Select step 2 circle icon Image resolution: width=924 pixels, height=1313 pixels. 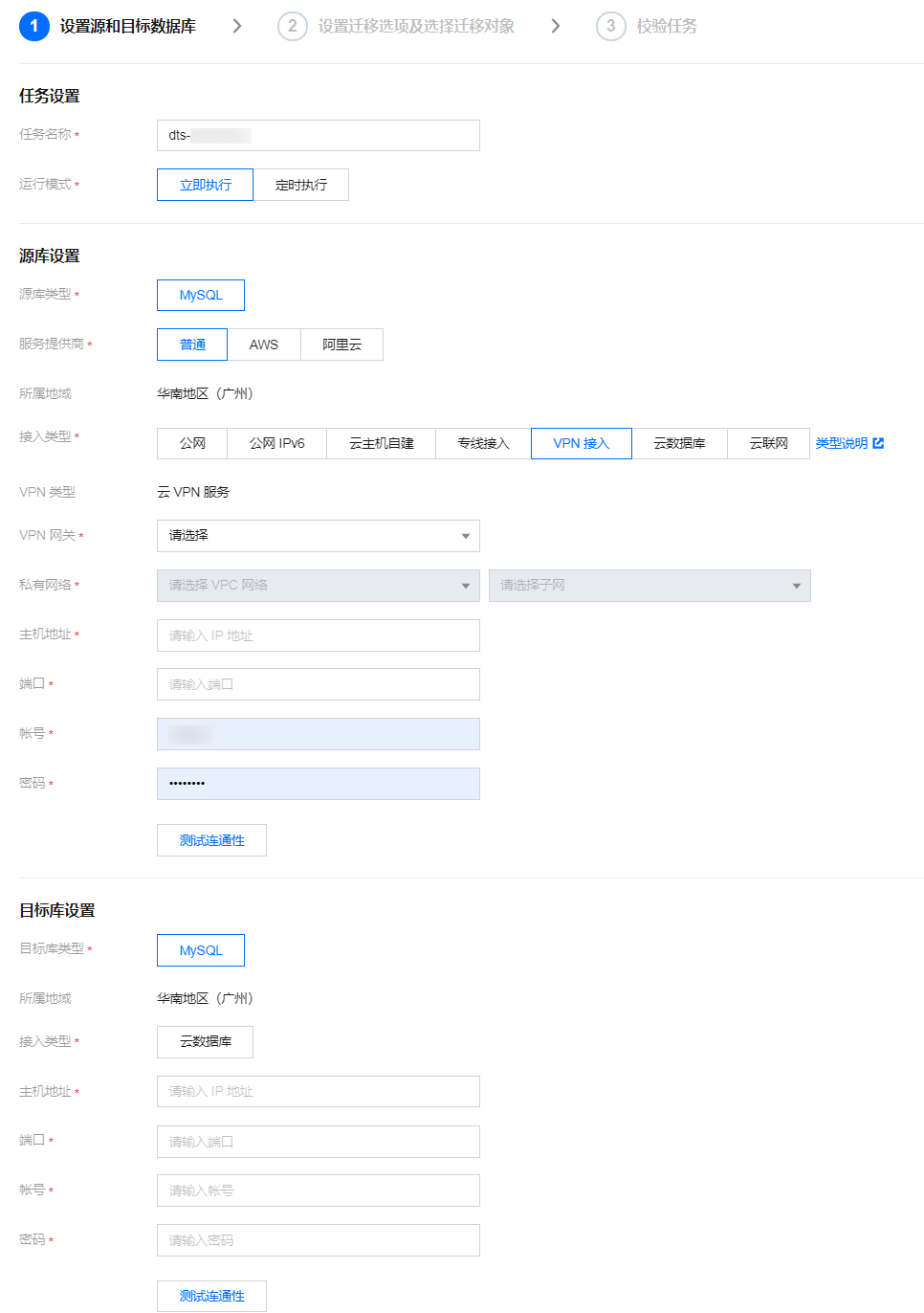pos(293,26)
